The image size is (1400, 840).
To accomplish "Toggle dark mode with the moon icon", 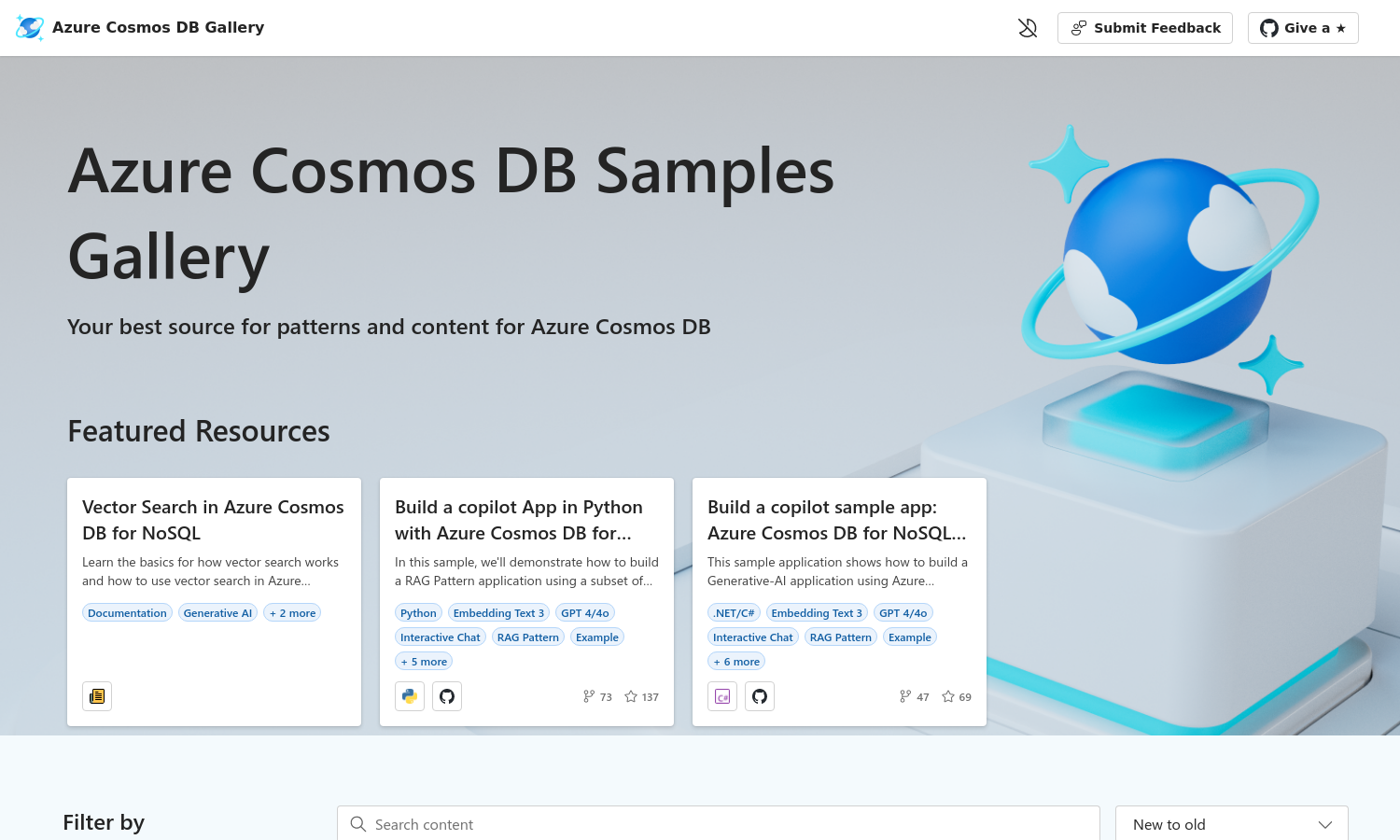I will (1027, 27).
